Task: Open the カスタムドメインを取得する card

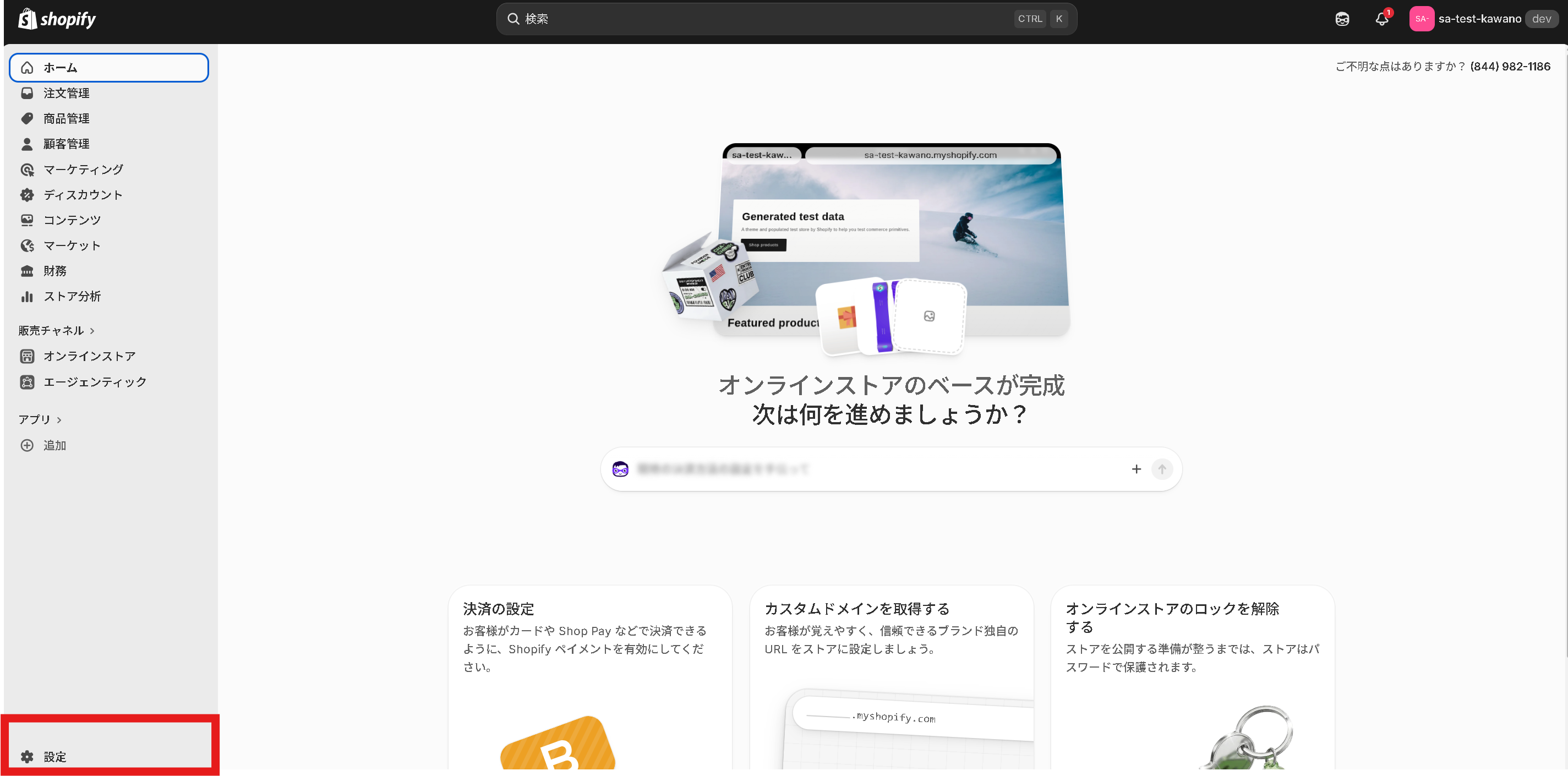Action: click(891, 679)
